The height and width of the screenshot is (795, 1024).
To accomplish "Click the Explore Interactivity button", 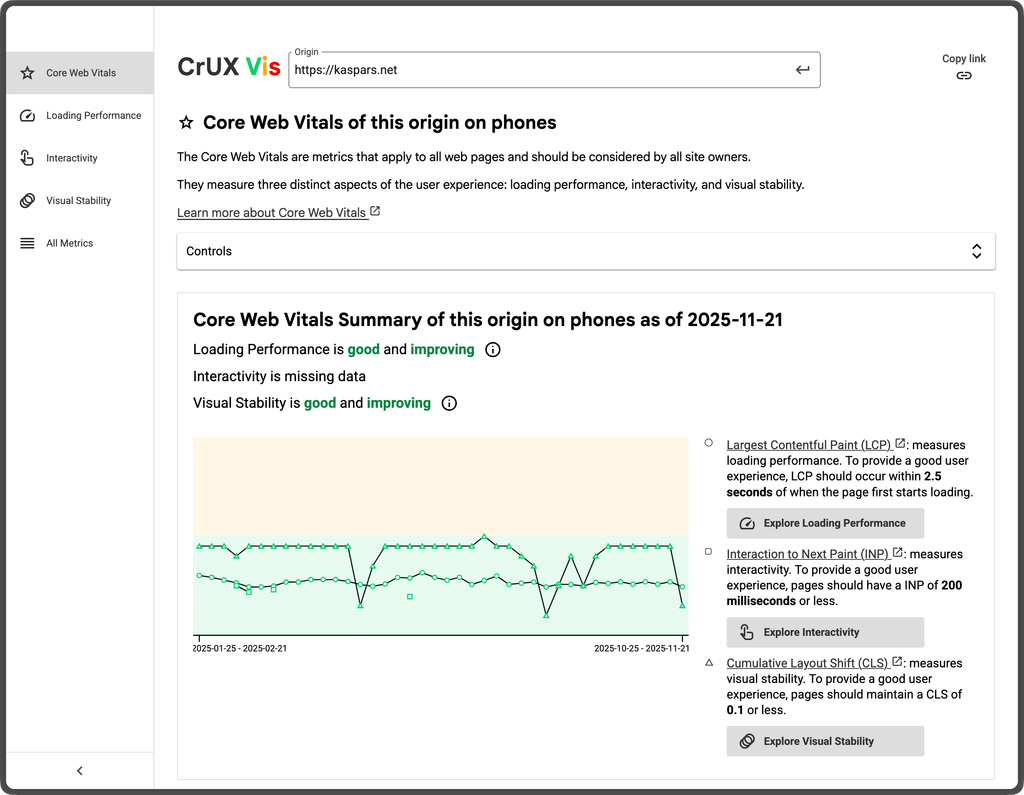I will tap(825, 632).
